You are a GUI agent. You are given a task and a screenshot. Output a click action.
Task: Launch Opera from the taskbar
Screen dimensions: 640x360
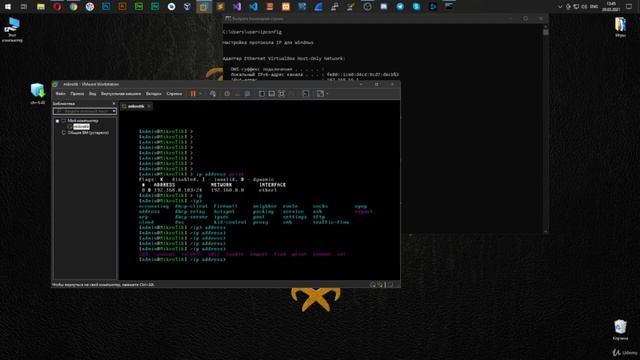57,7
